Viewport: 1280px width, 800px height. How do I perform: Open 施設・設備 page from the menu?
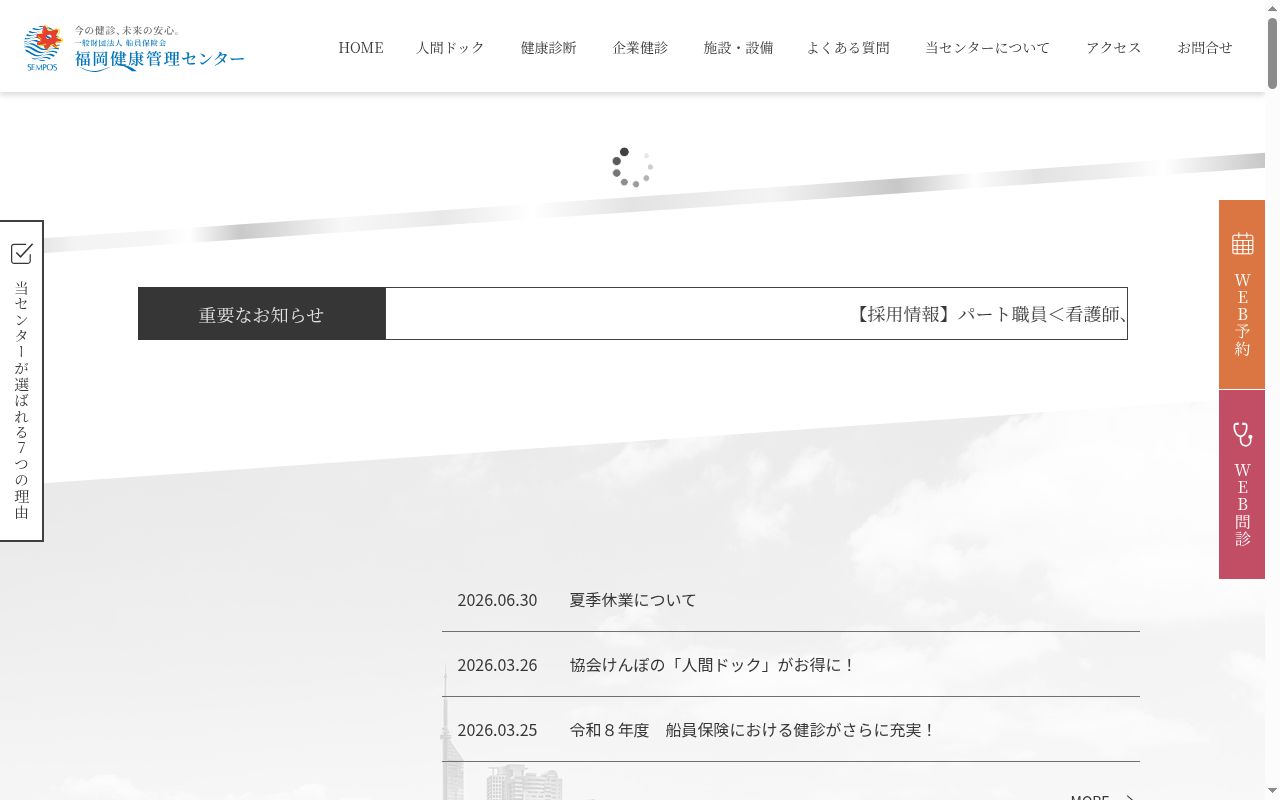[x=738, y=47]
